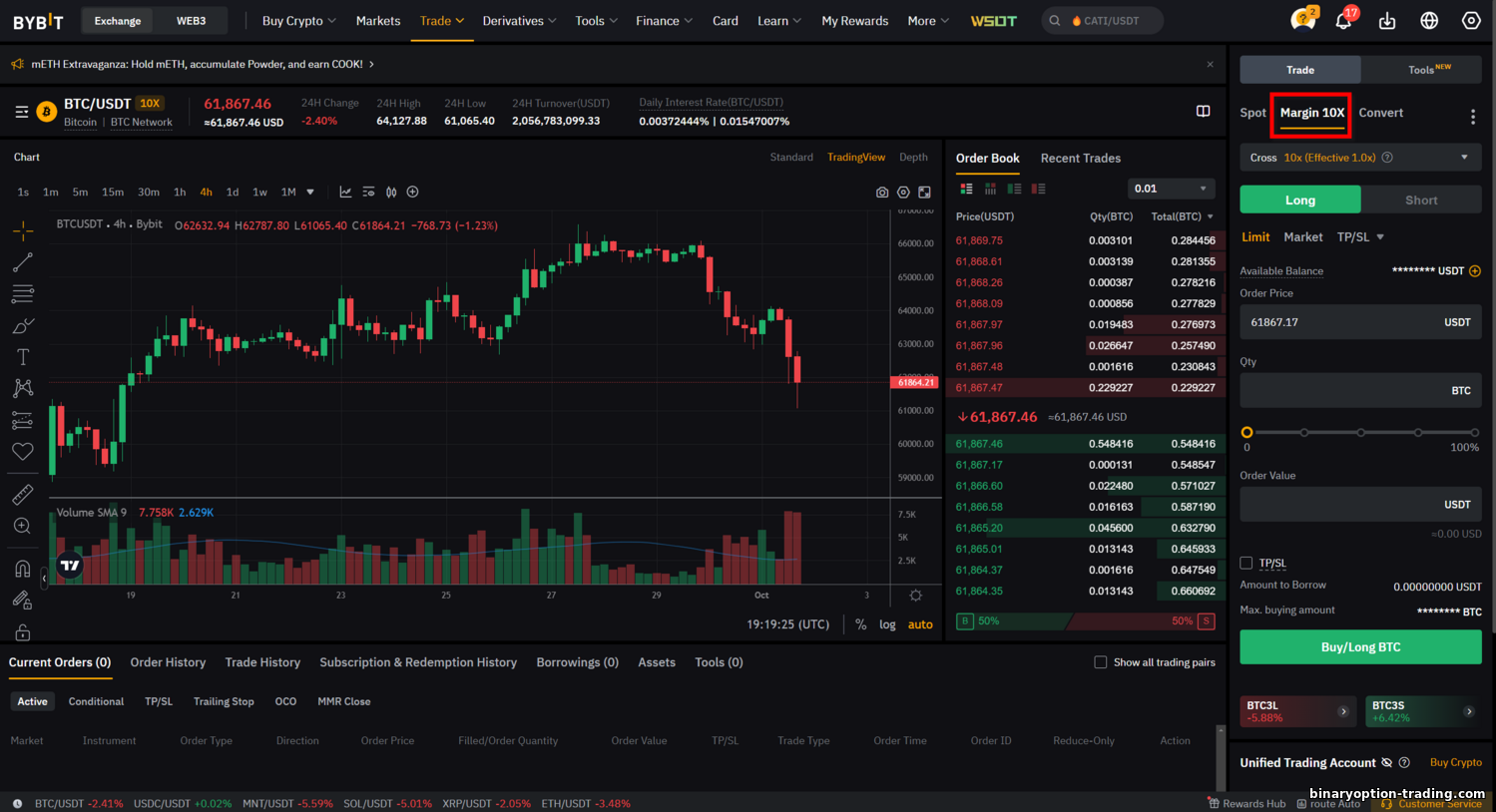Select the chart patterns tool
This screenshot has height=812, width=1496.
click(x=23, y=388)
